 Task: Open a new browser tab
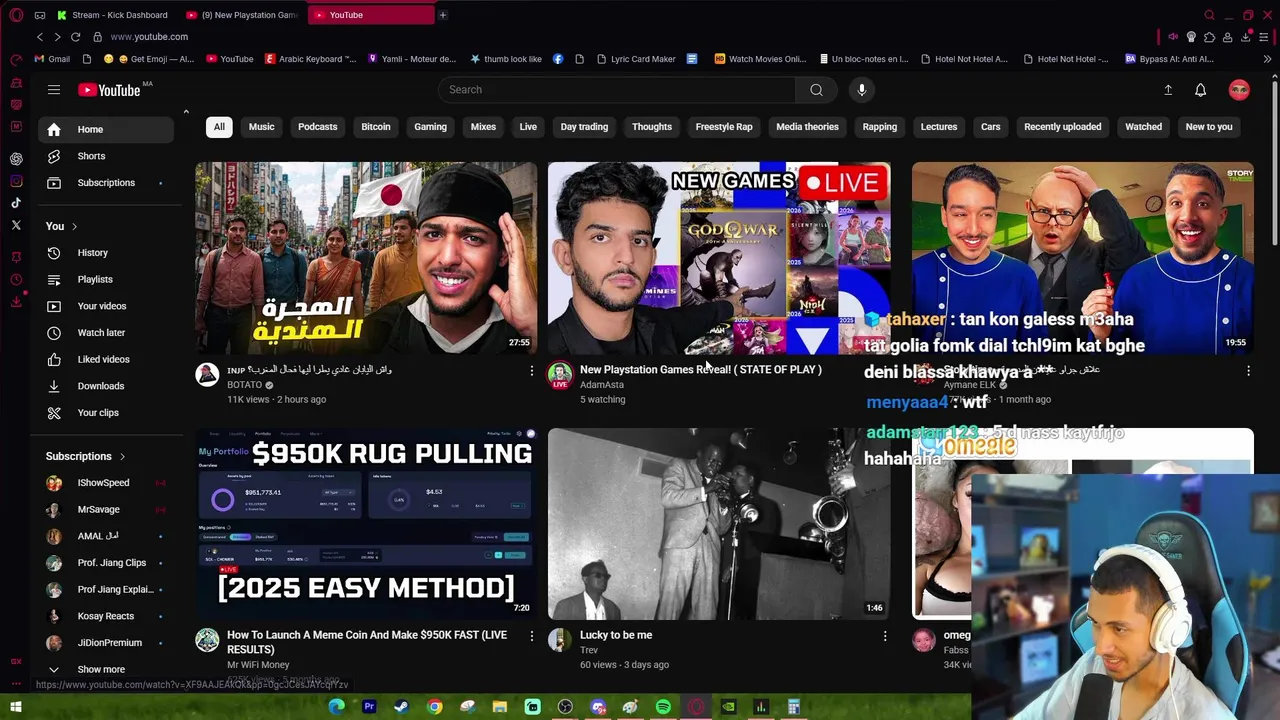pos(443,15)
